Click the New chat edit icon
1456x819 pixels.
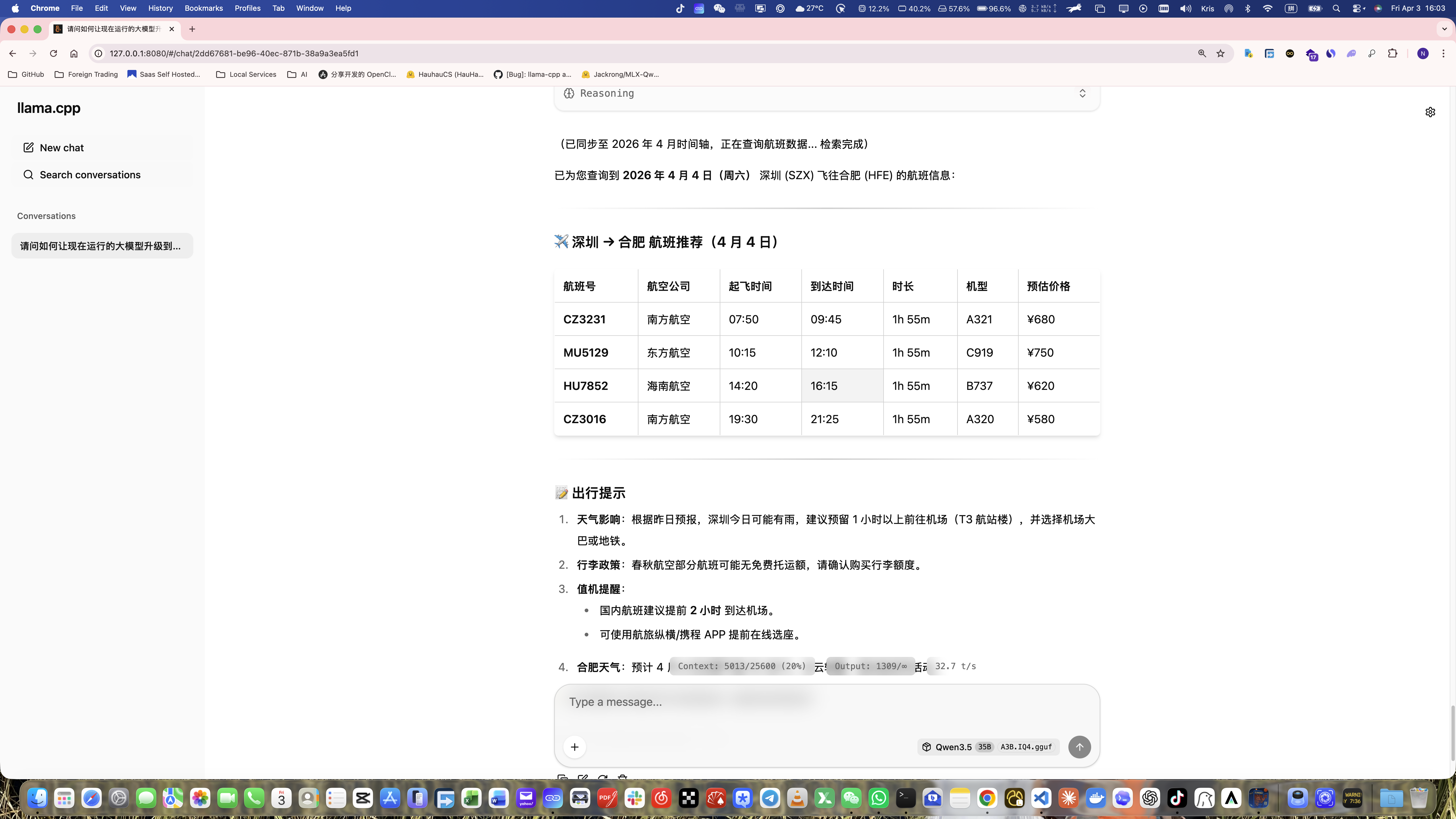coord(28,148)
